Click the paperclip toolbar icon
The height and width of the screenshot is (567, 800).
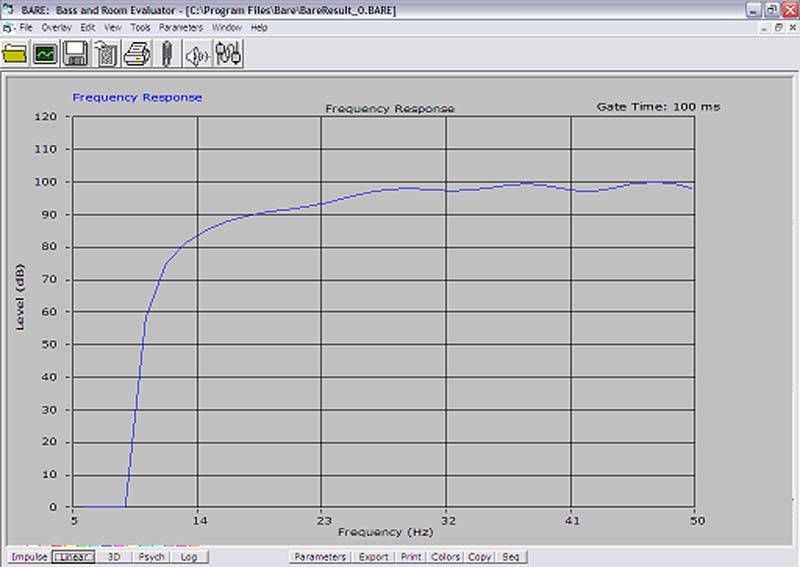(x=168, y=54)
